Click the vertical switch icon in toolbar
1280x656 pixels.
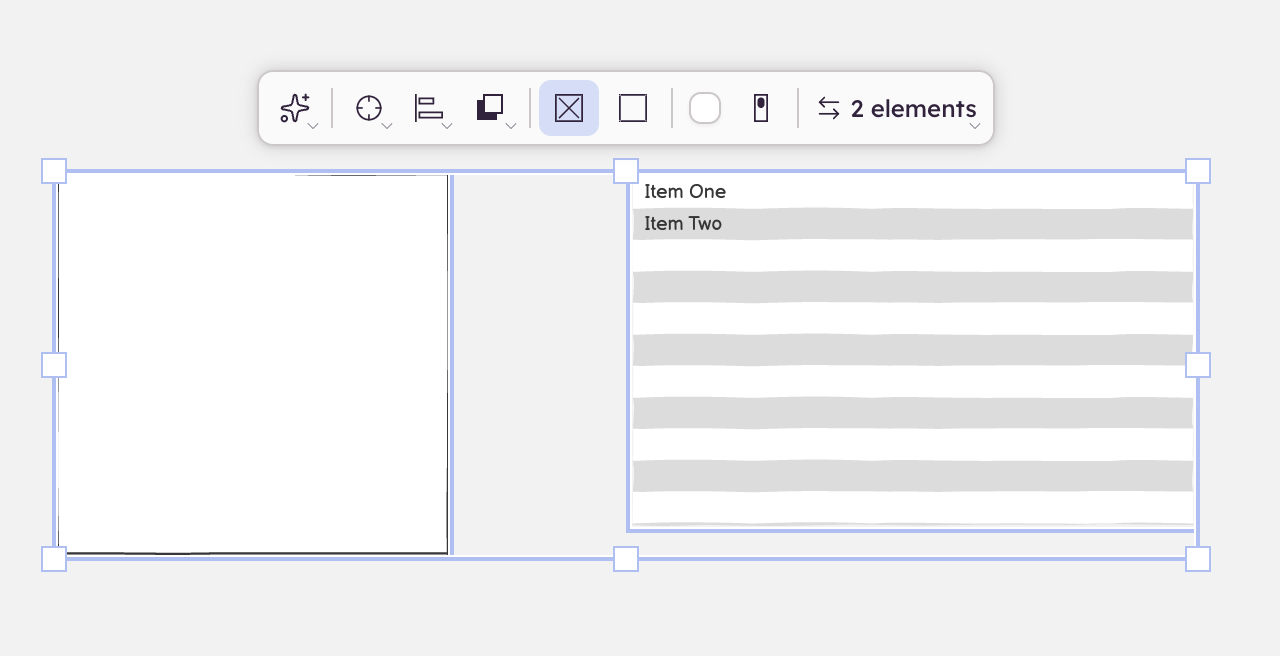coord(761,108)
